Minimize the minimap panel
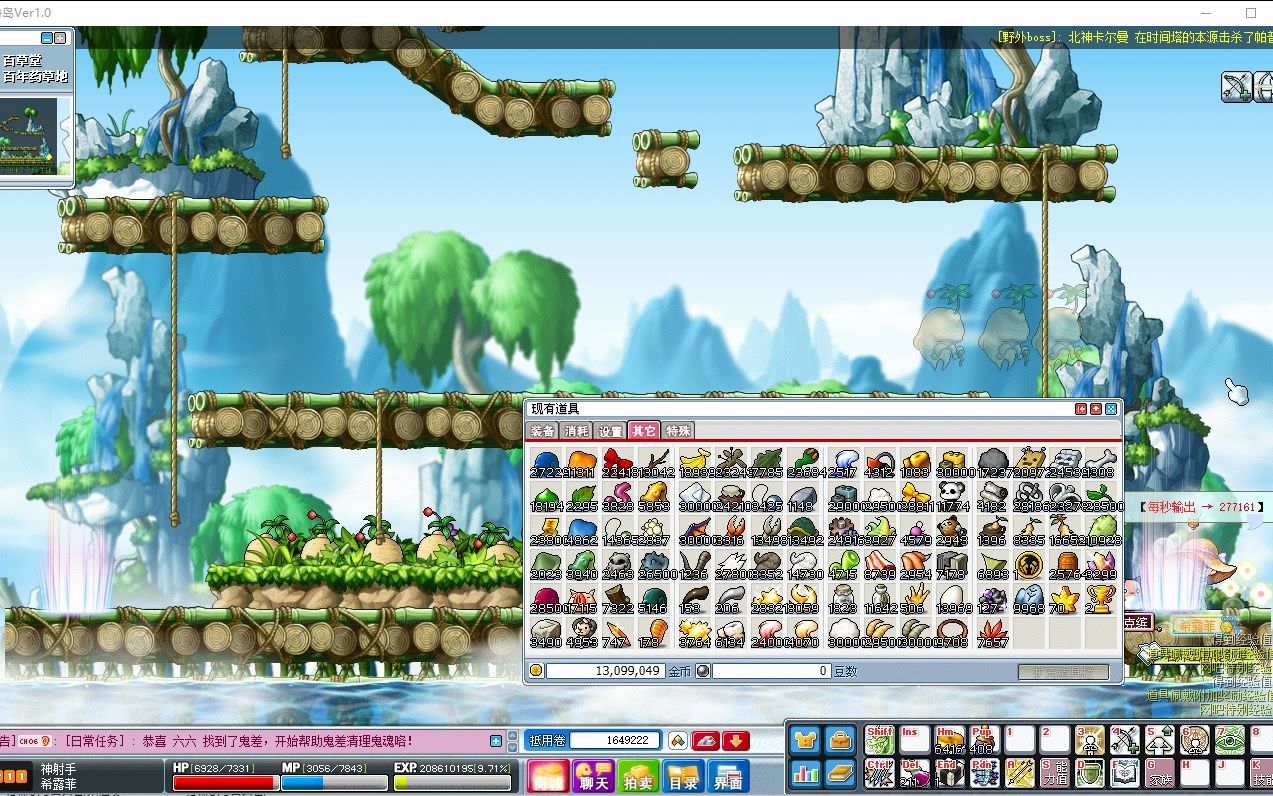The width and height of the screenshot is (1273, 796). pos(47,37)
